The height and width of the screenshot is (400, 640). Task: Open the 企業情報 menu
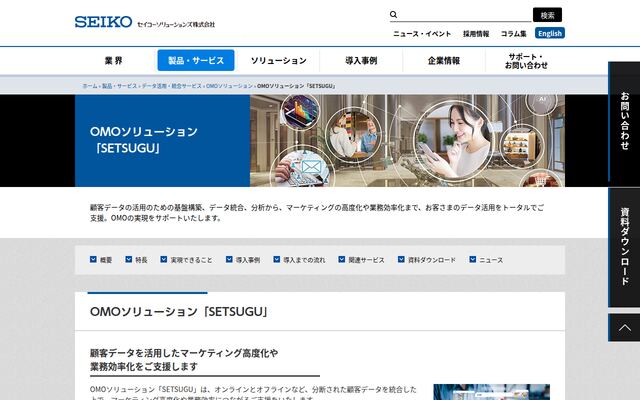click(444, 60)
